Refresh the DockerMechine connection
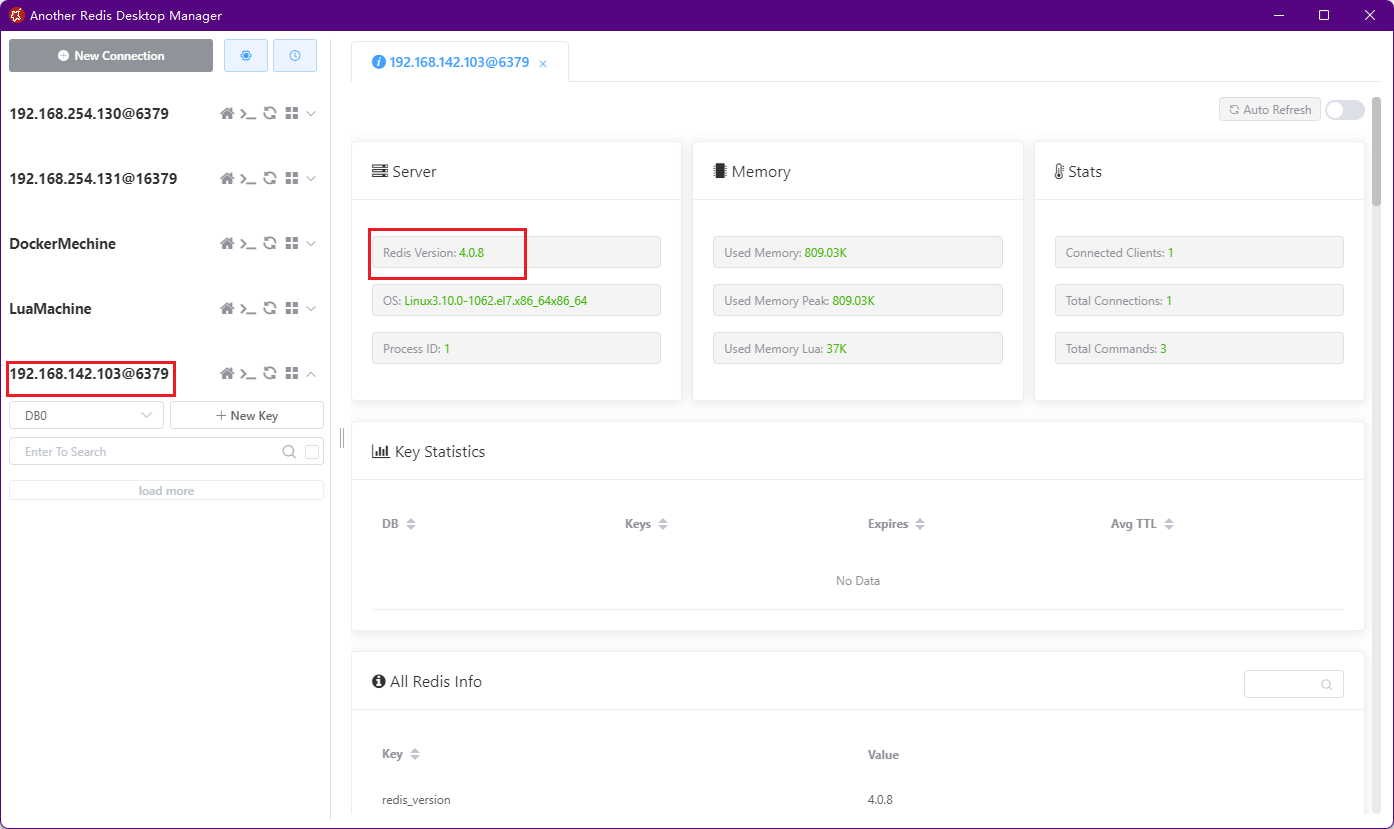The image size is (1394, 829). pyautogui.click(x=270, y=244)
